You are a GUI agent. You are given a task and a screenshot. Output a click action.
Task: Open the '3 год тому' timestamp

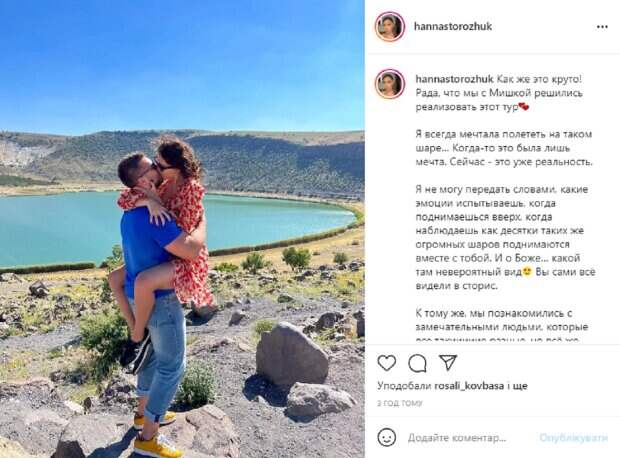click(x=399, y=403)
